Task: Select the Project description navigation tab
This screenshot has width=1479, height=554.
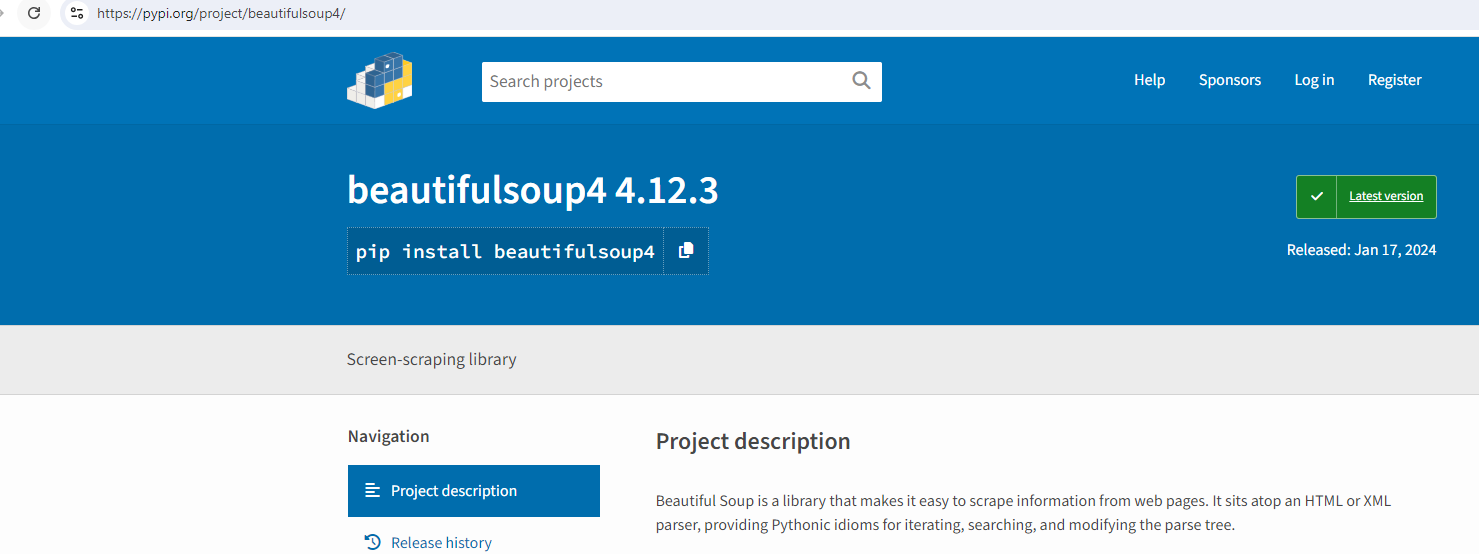Action: (x=474, y=491)
